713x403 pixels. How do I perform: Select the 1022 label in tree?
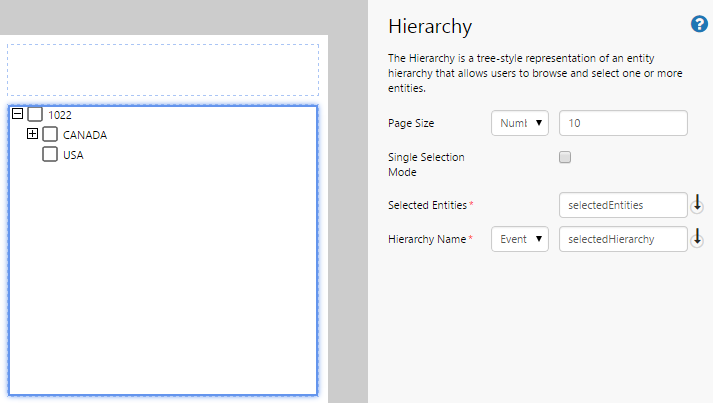(x=60, y=115)
